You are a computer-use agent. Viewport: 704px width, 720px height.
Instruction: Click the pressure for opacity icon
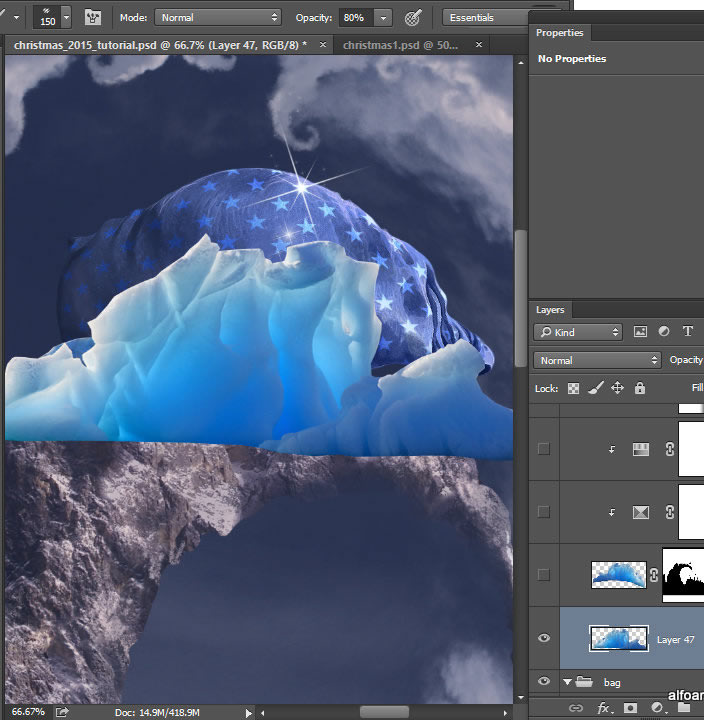[x=412, y=17]
